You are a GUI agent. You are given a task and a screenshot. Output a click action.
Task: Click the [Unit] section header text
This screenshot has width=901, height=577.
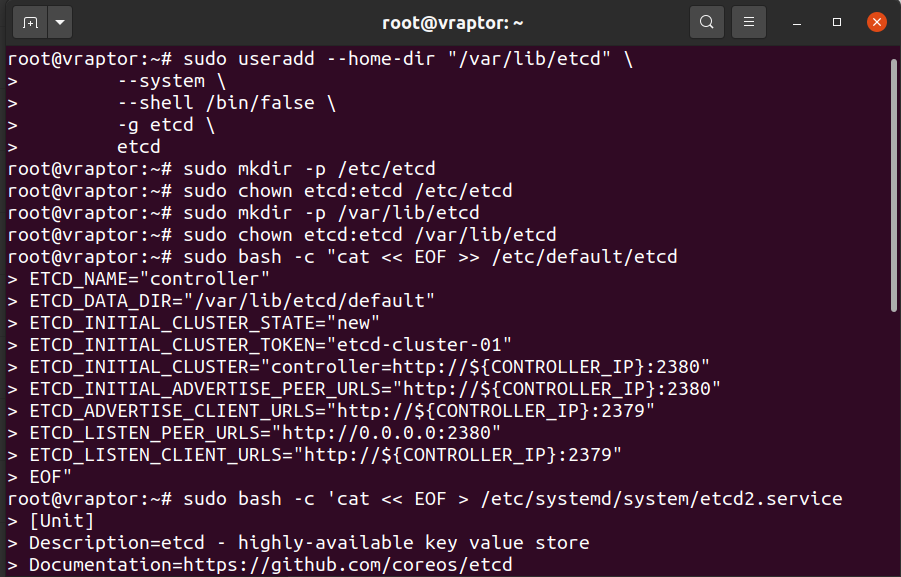(61, 521)
